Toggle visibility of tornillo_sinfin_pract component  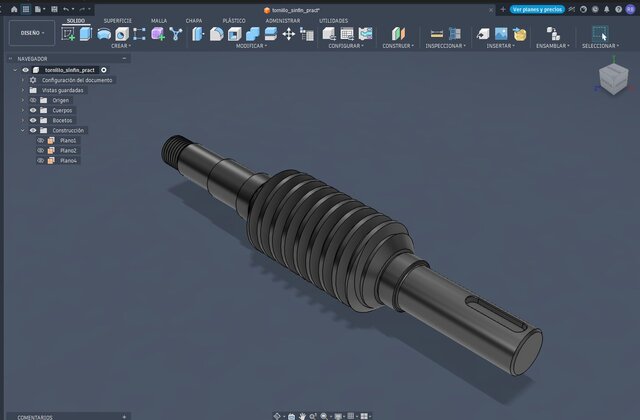(x=26, y=70)
